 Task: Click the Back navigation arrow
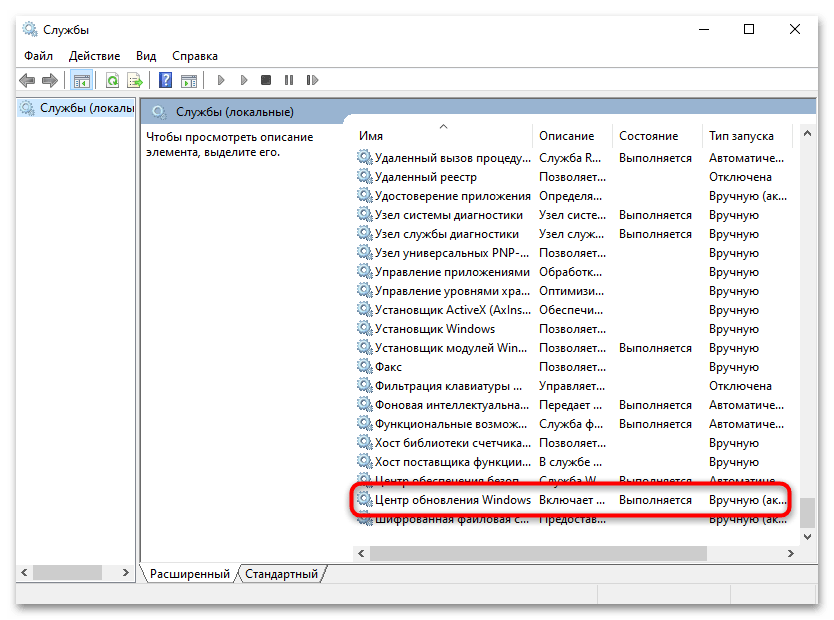point(27,80)
